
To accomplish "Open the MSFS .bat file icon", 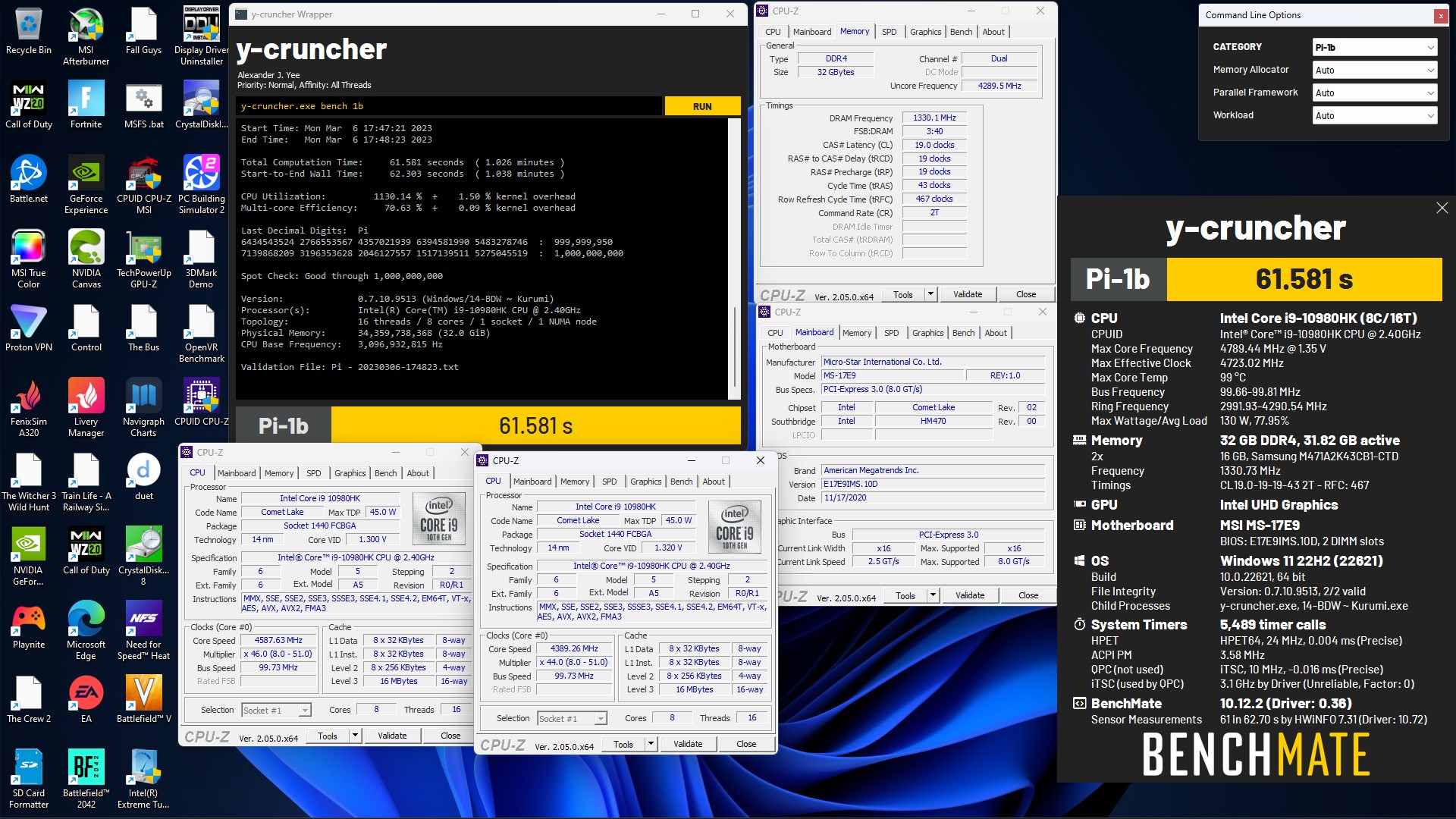I will point(143,105).
